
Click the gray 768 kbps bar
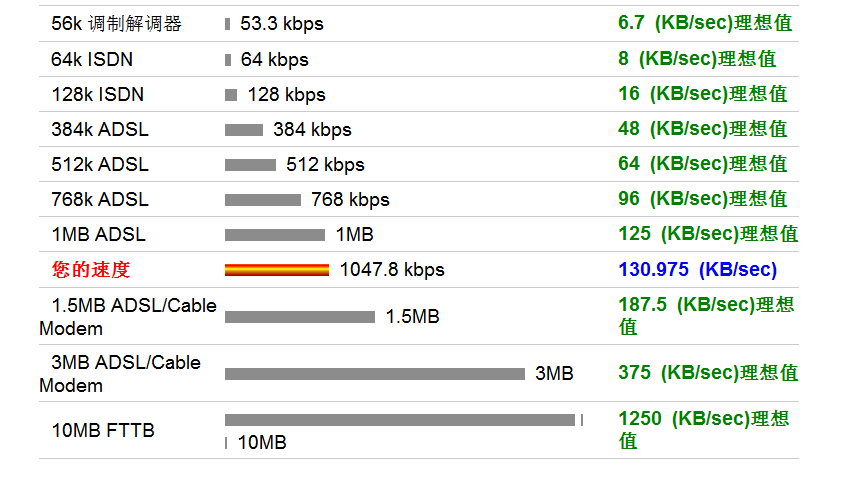coord(262,199)
